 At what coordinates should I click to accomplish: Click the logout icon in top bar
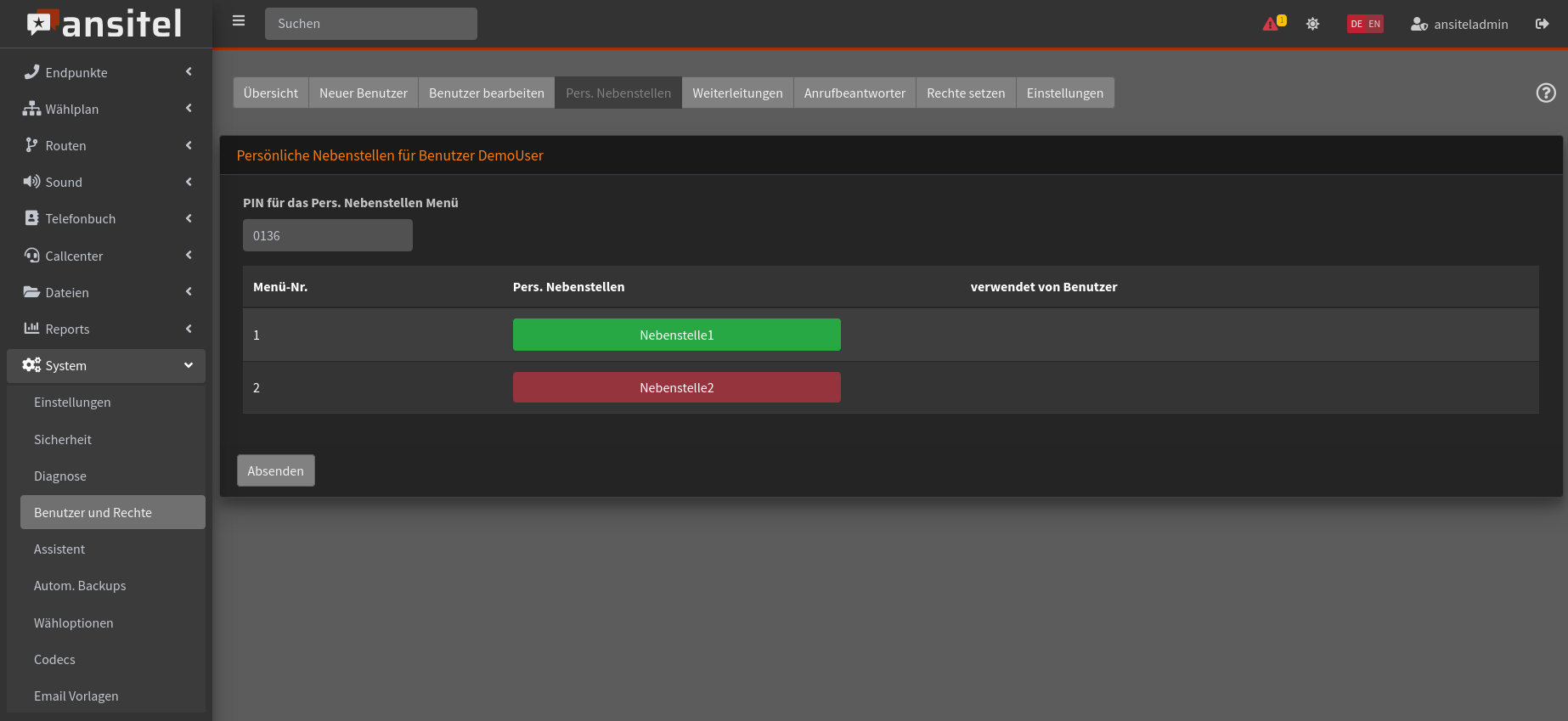[x=1542, y=24]
